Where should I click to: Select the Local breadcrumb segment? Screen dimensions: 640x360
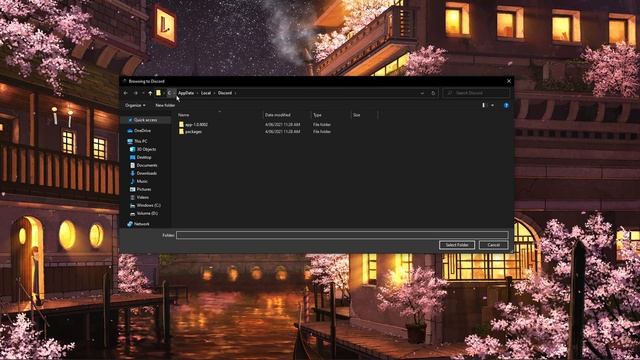[206, 93]
